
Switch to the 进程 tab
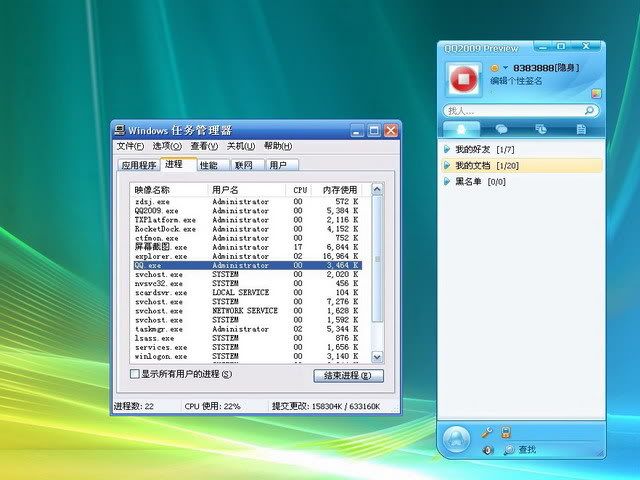pos(179,164)
